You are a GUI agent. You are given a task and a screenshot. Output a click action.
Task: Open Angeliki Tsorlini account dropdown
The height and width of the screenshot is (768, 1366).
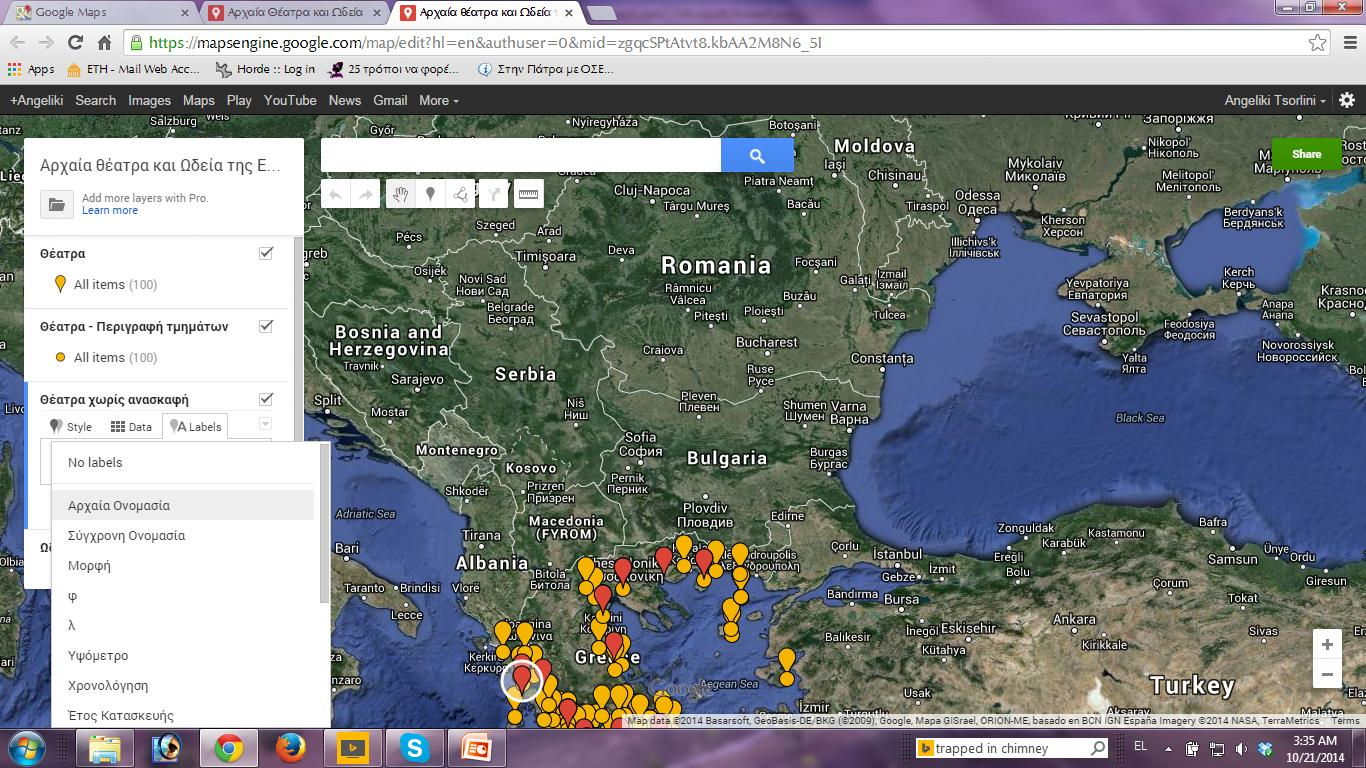[x=1275, y=100]
